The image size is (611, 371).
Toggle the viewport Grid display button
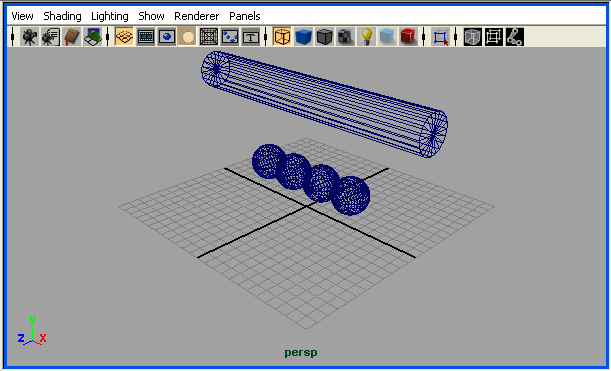click(x=124, y=37)
